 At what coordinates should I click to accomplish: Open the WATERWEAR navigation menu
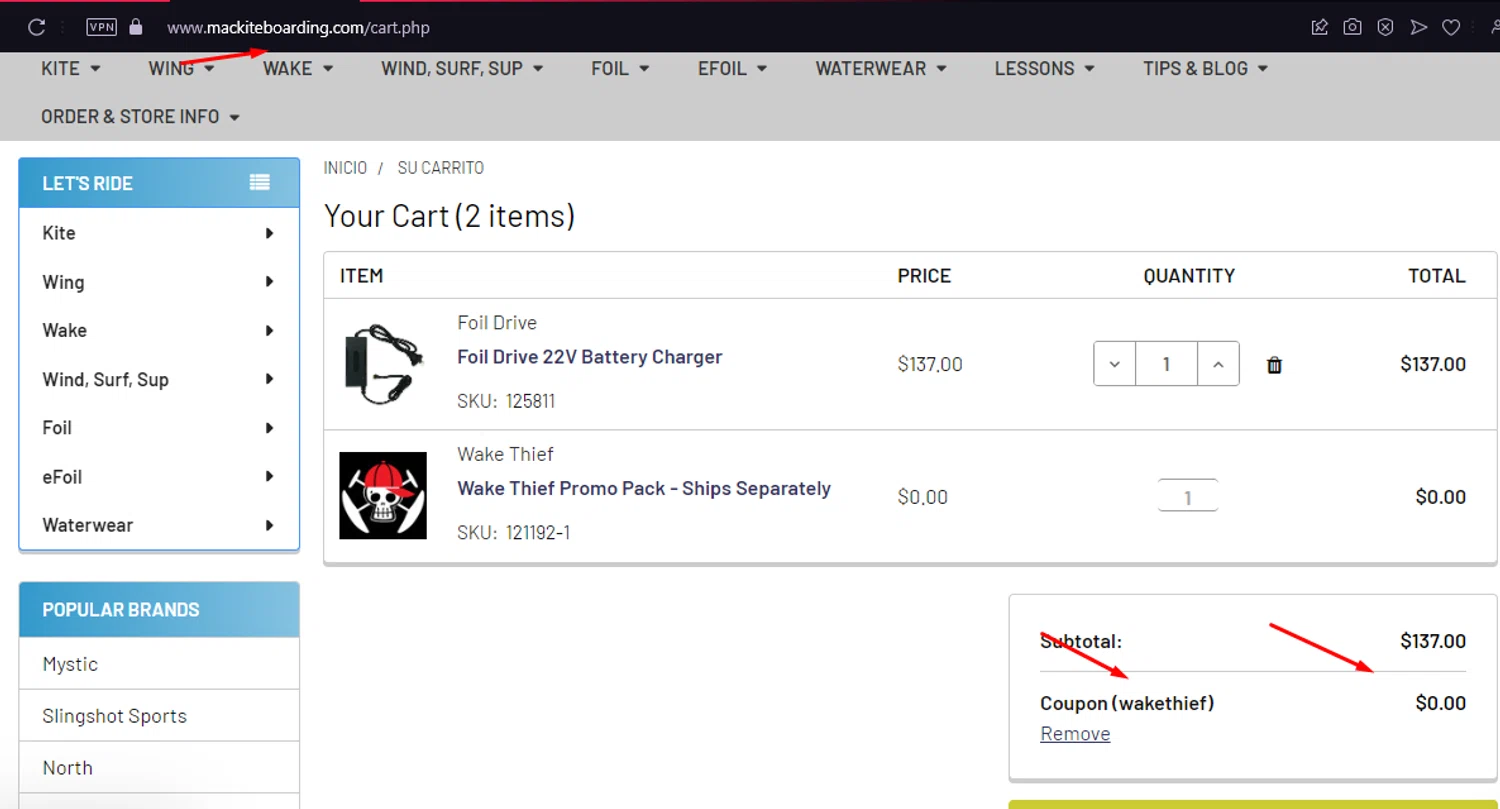881,68
